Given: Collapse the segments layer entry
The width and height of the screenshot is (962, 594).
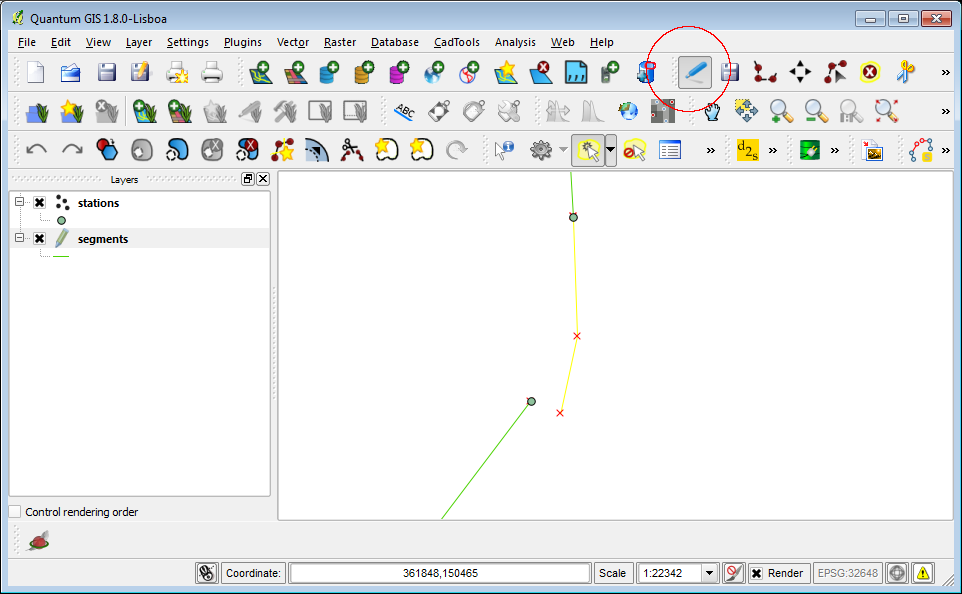Looking at the screenshot, I should [x=17, y=238].
